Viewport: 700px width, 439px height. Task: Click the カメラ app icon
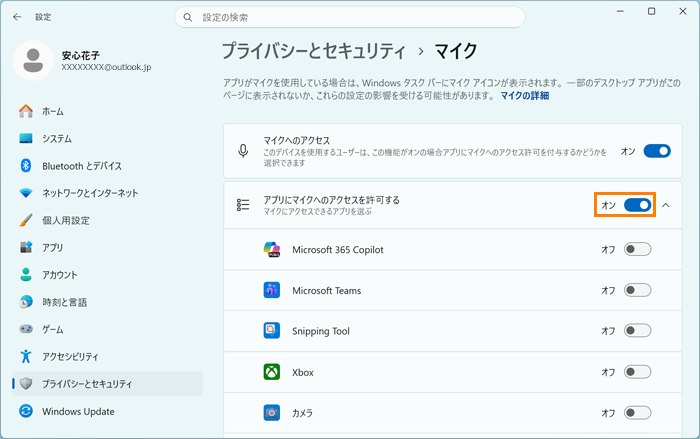tap(271, 413)
